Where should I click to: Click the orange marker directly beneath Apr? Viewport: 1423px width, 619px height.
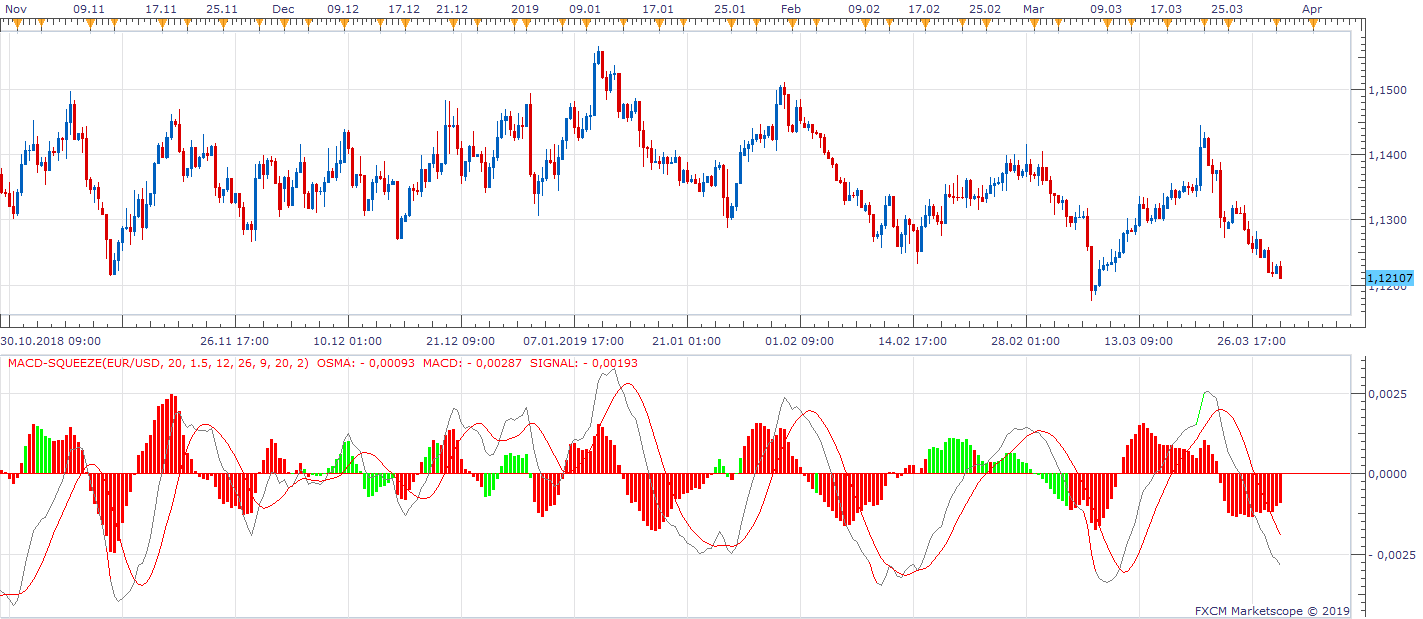(x=1312, y=23)
